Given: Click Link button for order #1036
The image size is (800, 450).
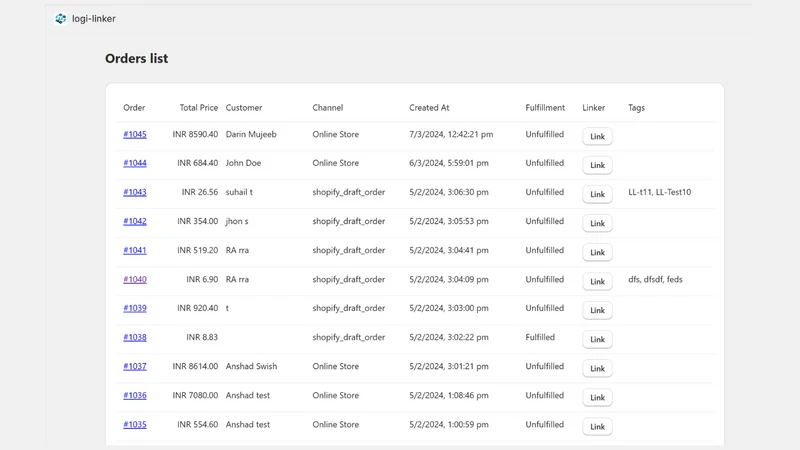Looking at the screenshot, I should [597, 397].
